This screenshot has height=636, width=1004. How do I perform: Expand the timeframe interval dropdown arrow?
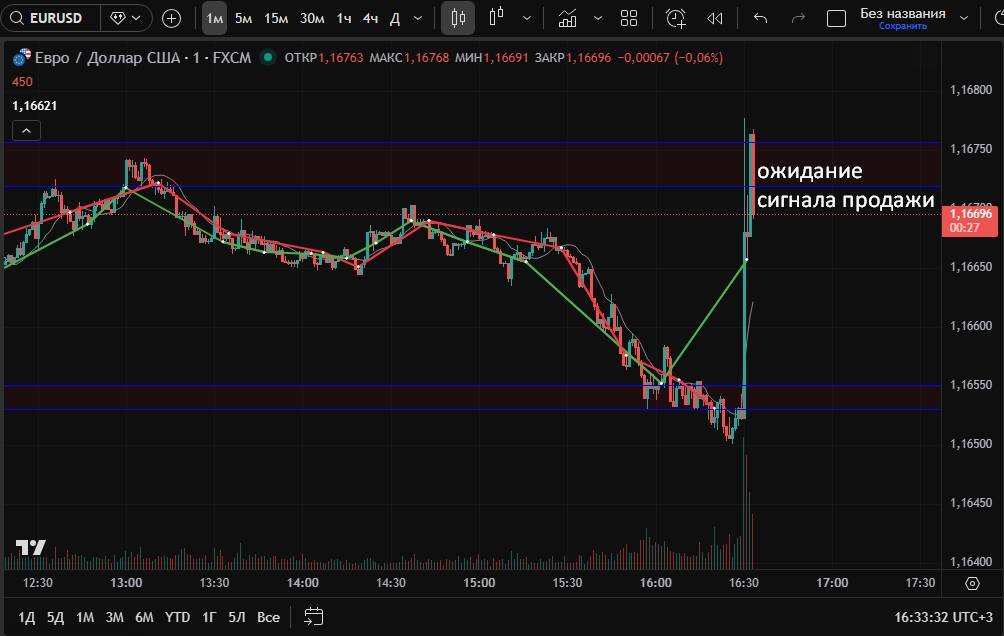[417, 18]
